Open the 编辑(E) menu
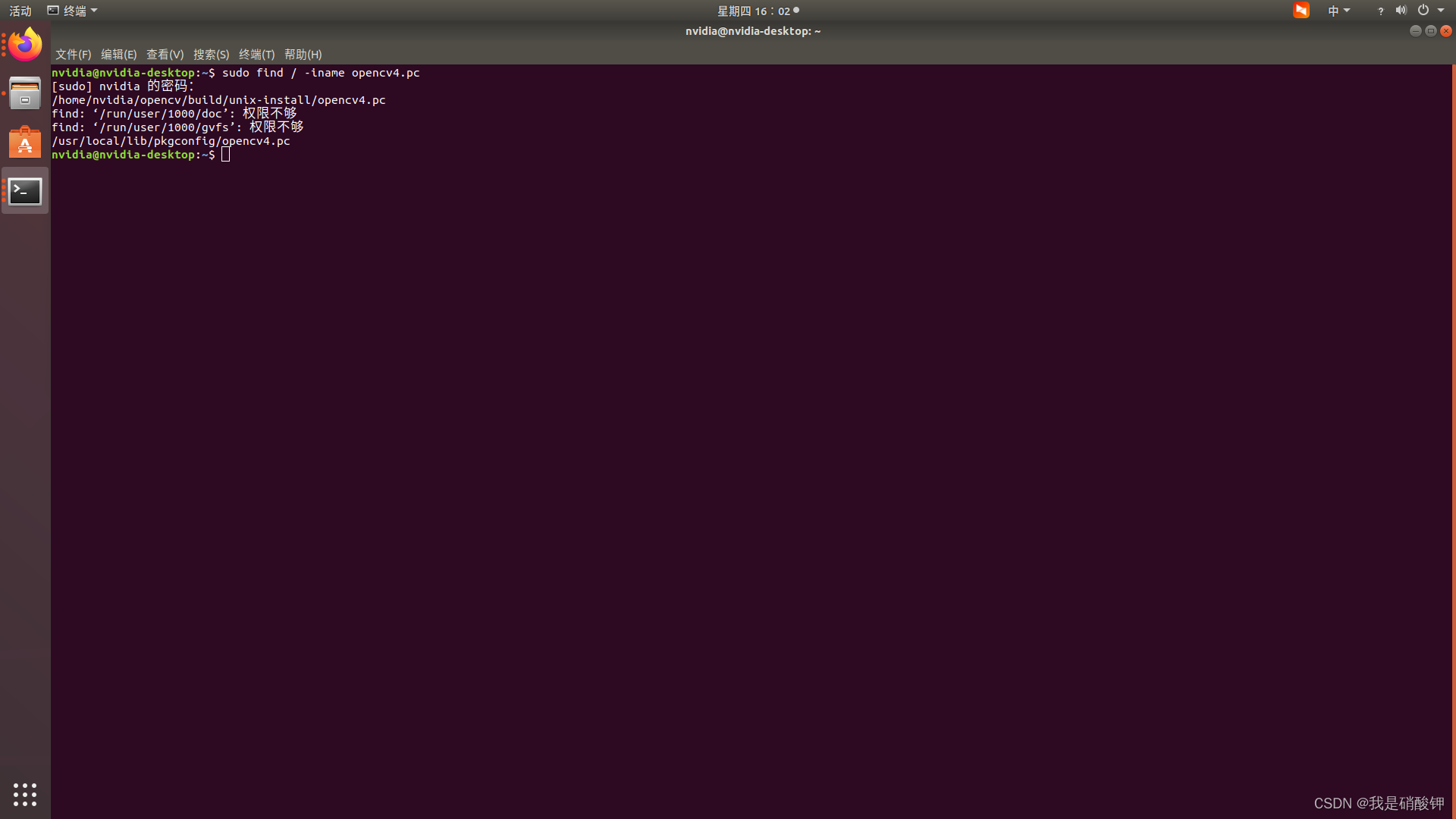Image resolution: width=1456 pixels, height=819 pixels. click(118, 54)
